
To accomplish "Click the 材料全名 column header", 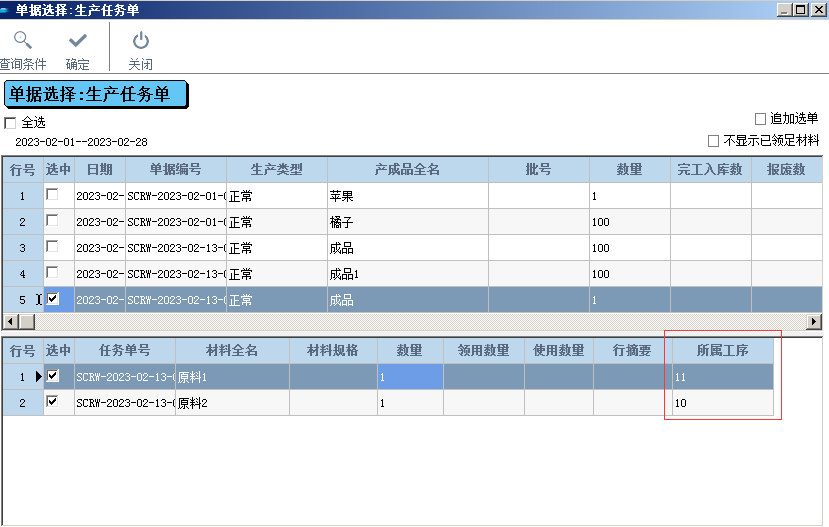I will tap(232, 350).
